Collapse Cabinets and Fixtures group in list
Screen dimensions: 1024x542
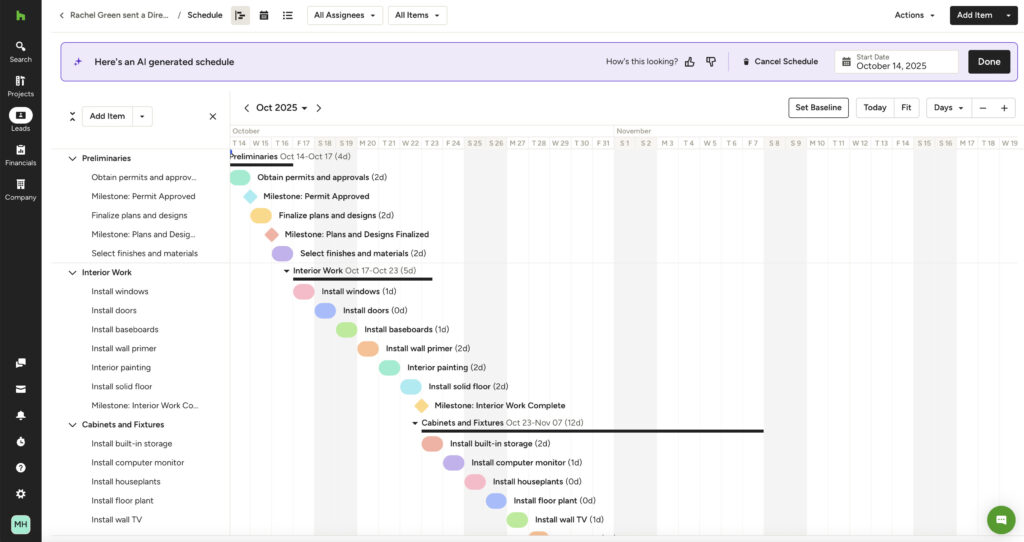pos(72,425)
